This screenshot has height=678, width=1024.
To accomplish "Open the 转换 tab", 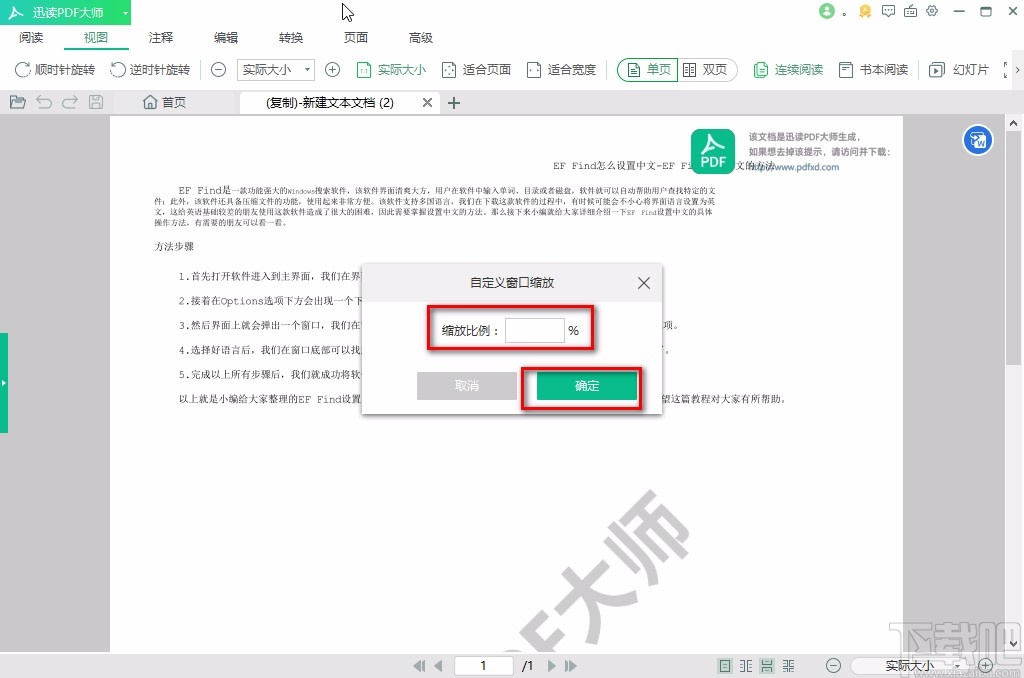I will [x=291, y=37].
